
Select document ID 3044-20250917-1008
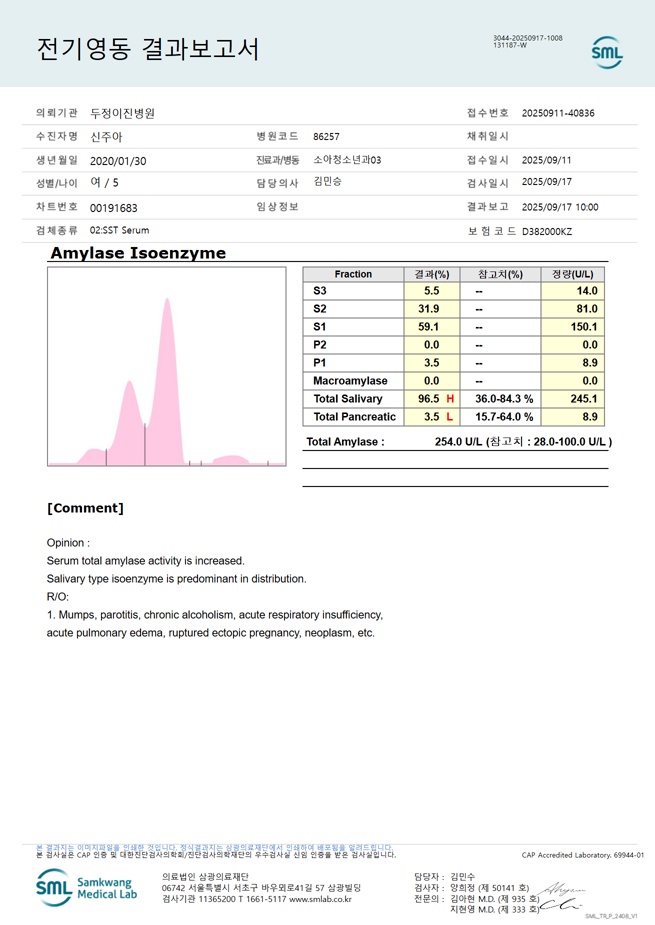pyautogui.click(x=528, y=38)
